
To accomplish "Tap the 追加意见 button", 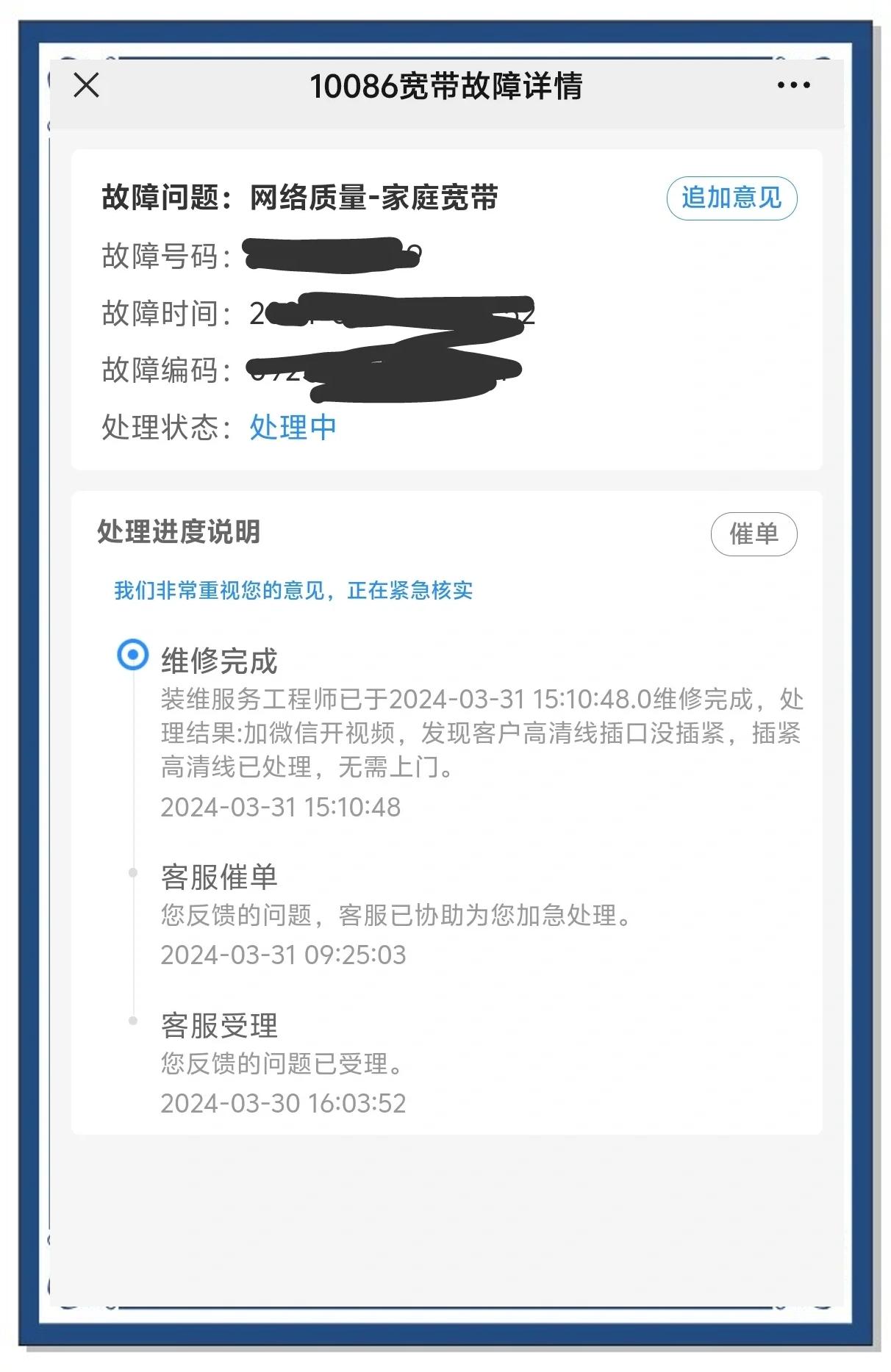I will [x=731, y=198].
